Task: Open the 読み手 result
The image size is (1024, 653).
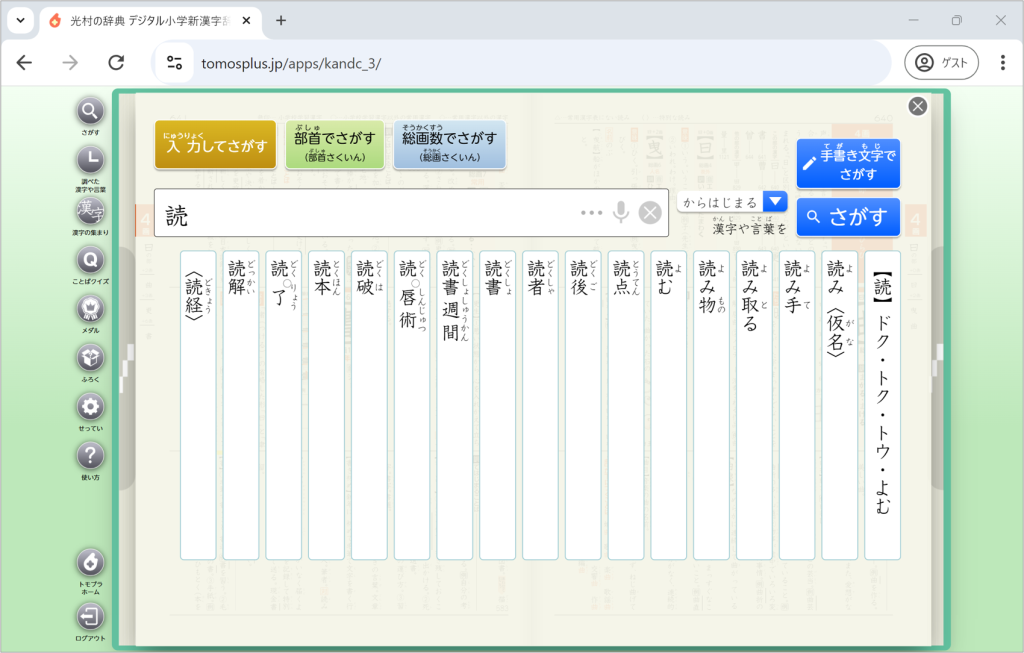Action: (797, 405)
